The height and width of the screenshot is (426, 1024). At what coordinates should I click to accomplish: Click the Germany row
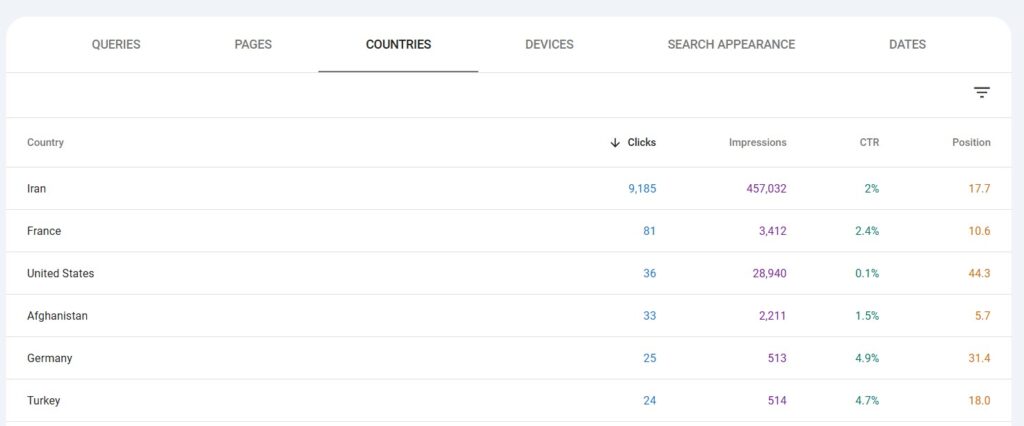click(x=49, y=359)
